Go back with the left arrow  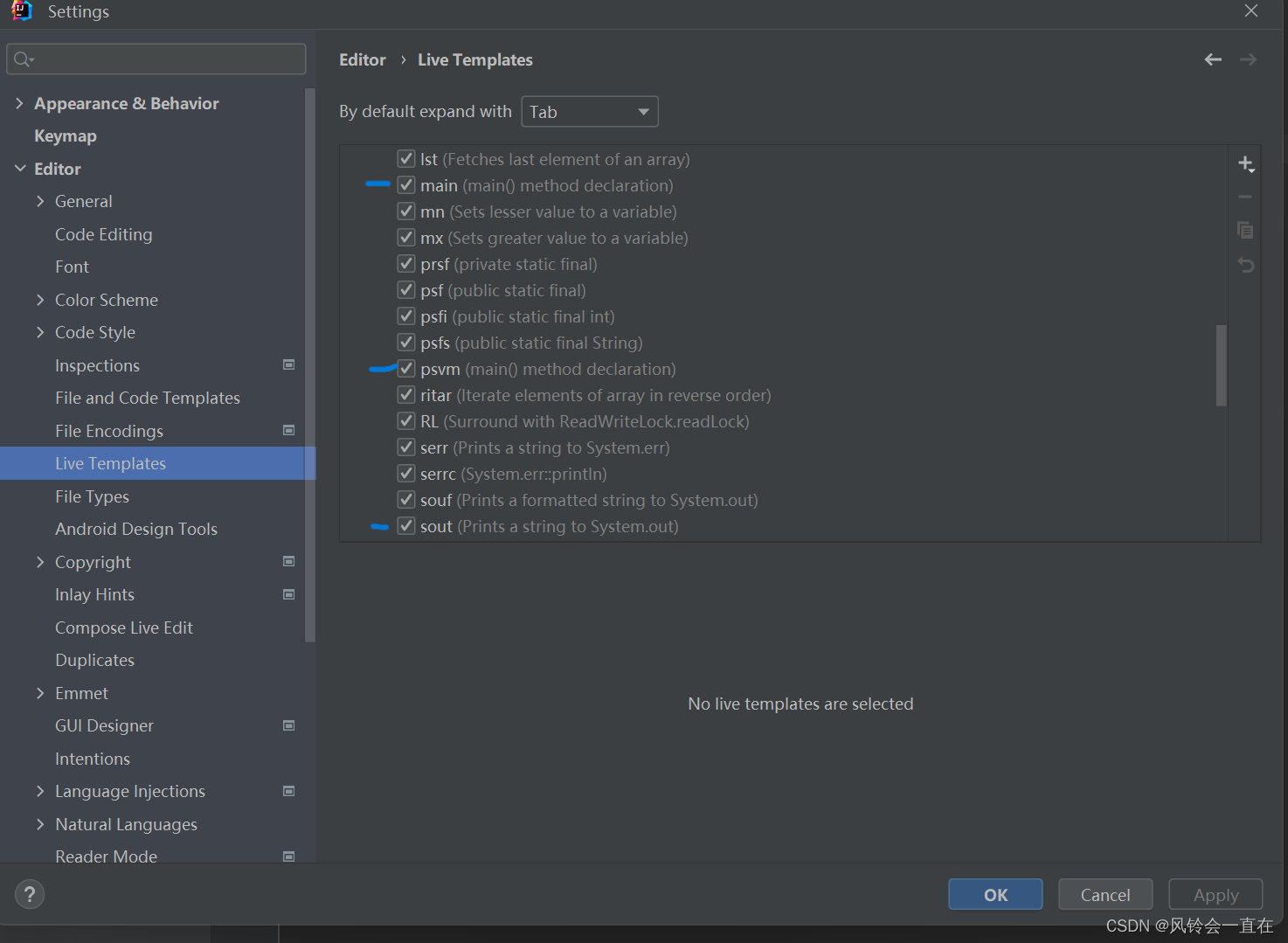(1213, 59)
